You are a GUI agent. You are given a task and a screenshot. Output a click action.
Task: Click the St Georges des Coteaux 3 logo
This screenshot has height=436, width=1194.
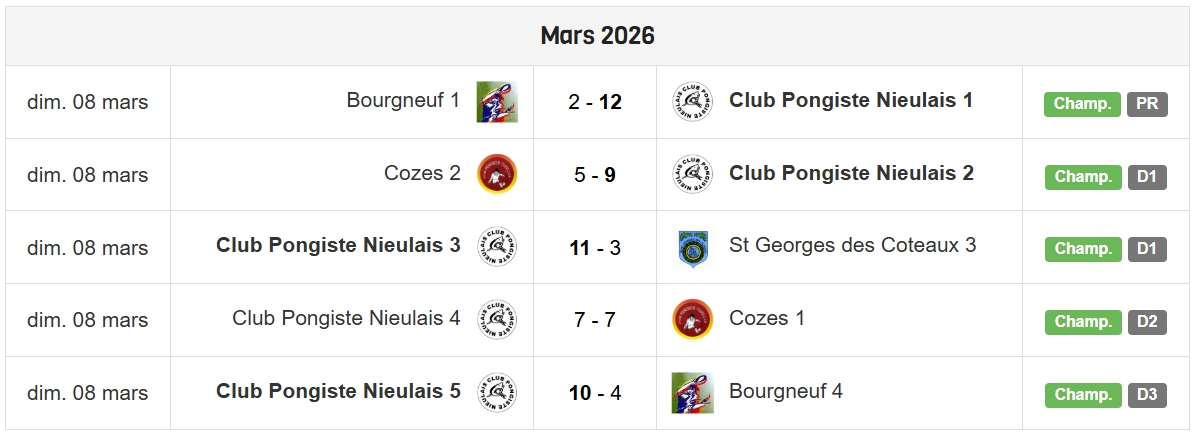tap(693, 247)
